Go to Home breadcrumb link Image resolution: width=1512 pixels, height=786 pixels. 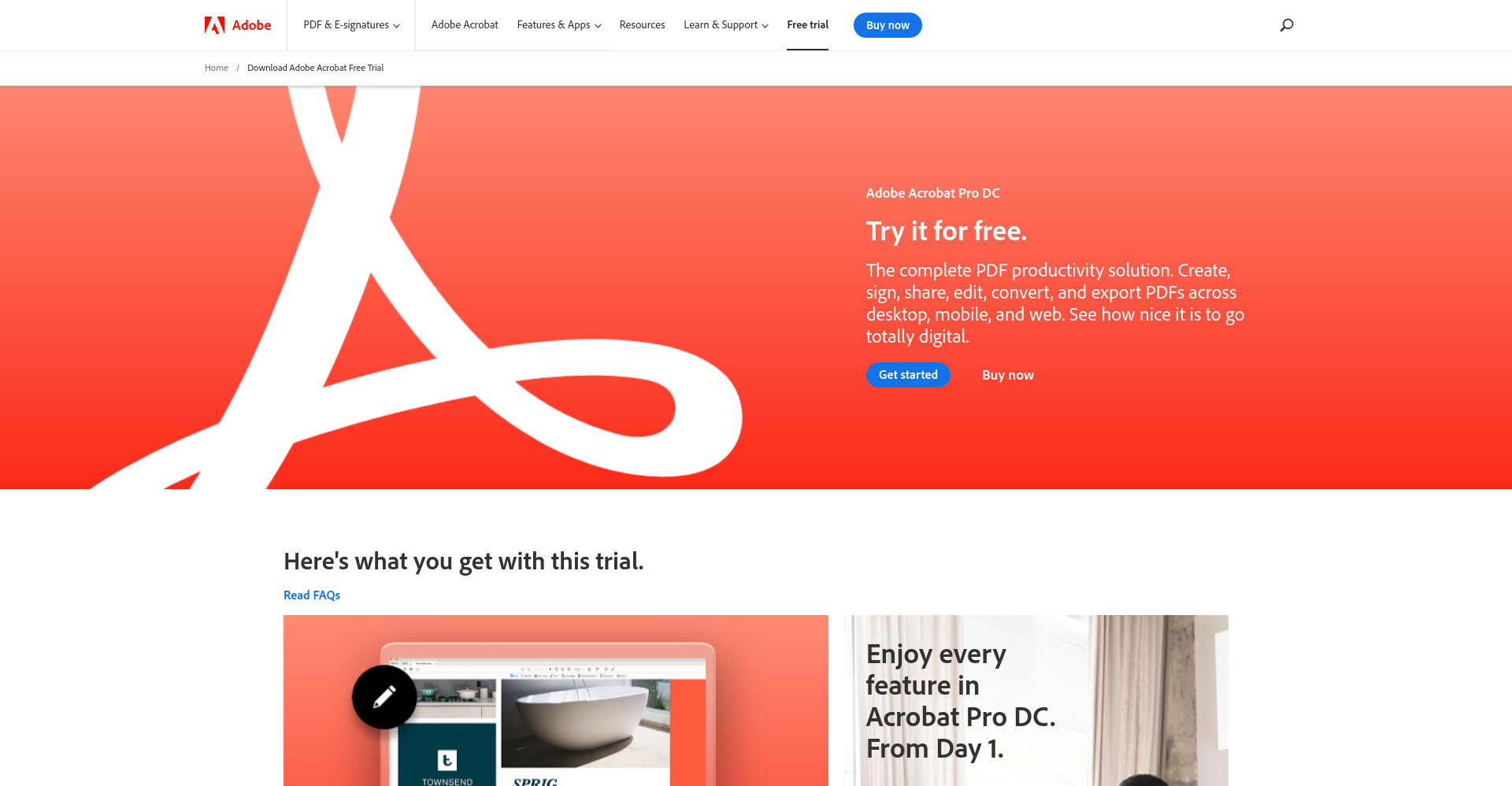[x=217, y=68]
